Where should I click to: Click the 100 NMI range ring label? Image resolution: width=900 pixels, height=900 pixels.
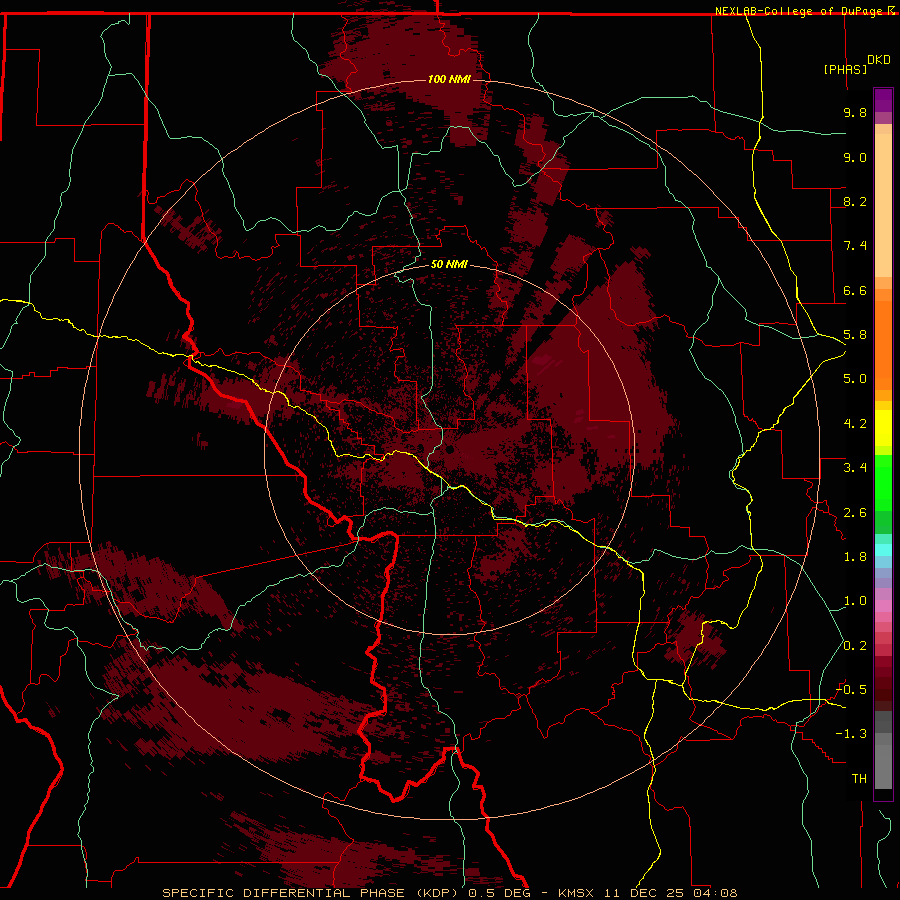tap(449, 79)
